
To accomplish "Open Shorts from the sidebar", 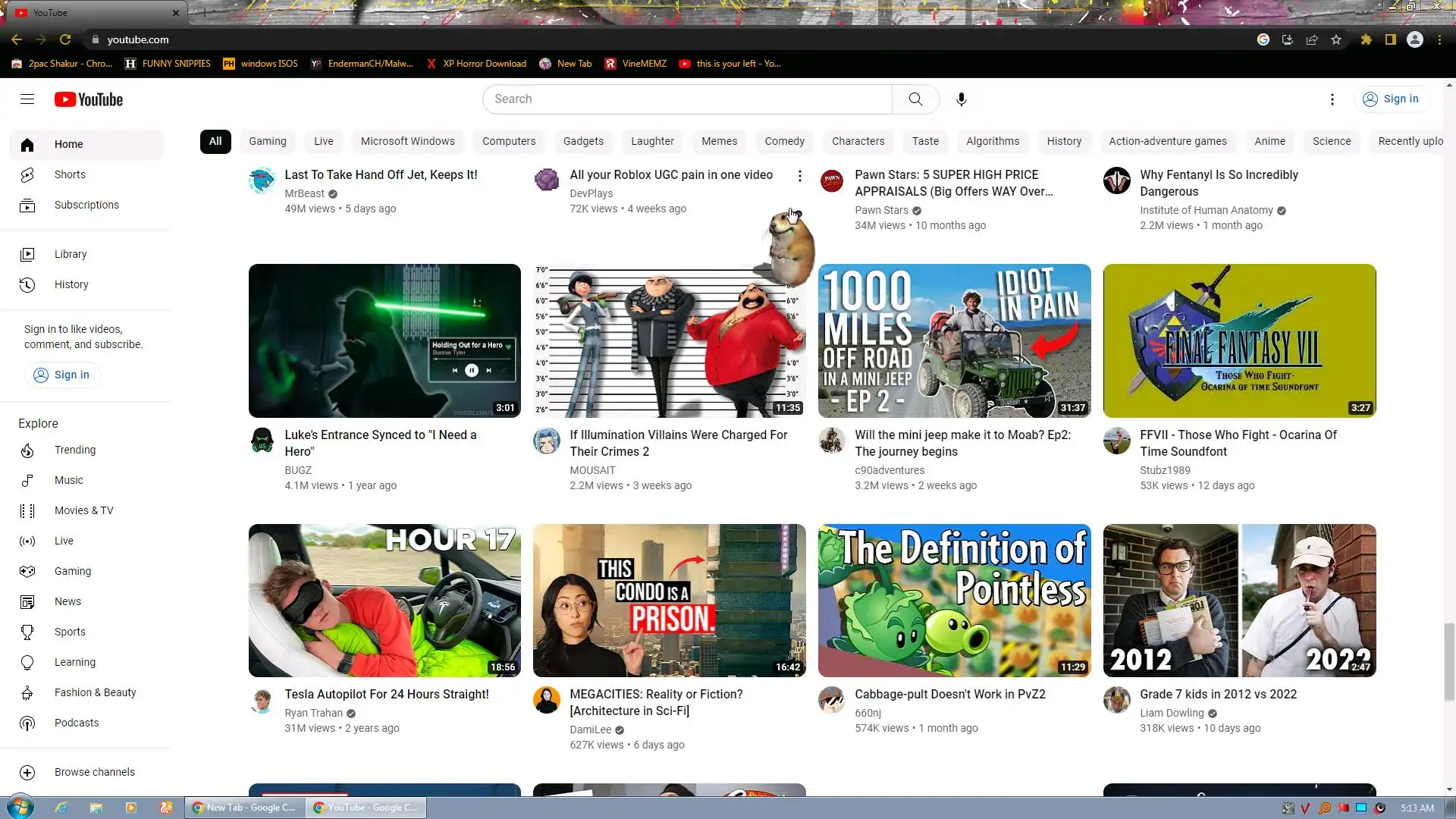I will point(70,174).
